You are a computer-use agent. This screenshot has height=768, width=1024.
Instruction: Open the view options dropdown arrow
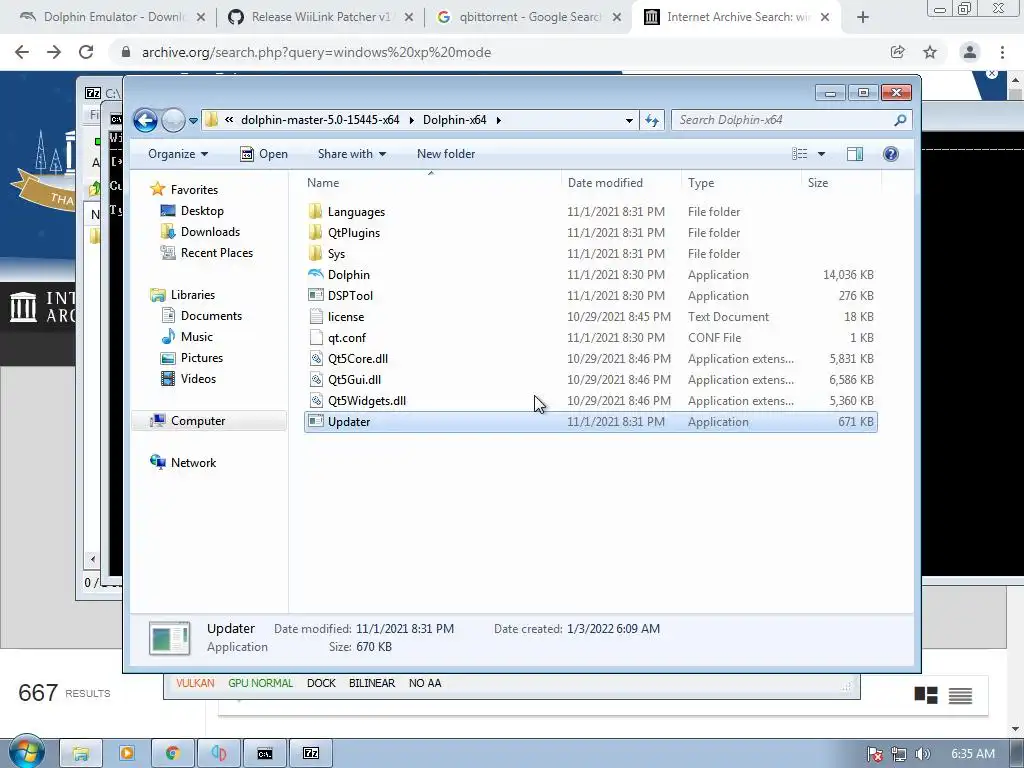pos(822,154)
